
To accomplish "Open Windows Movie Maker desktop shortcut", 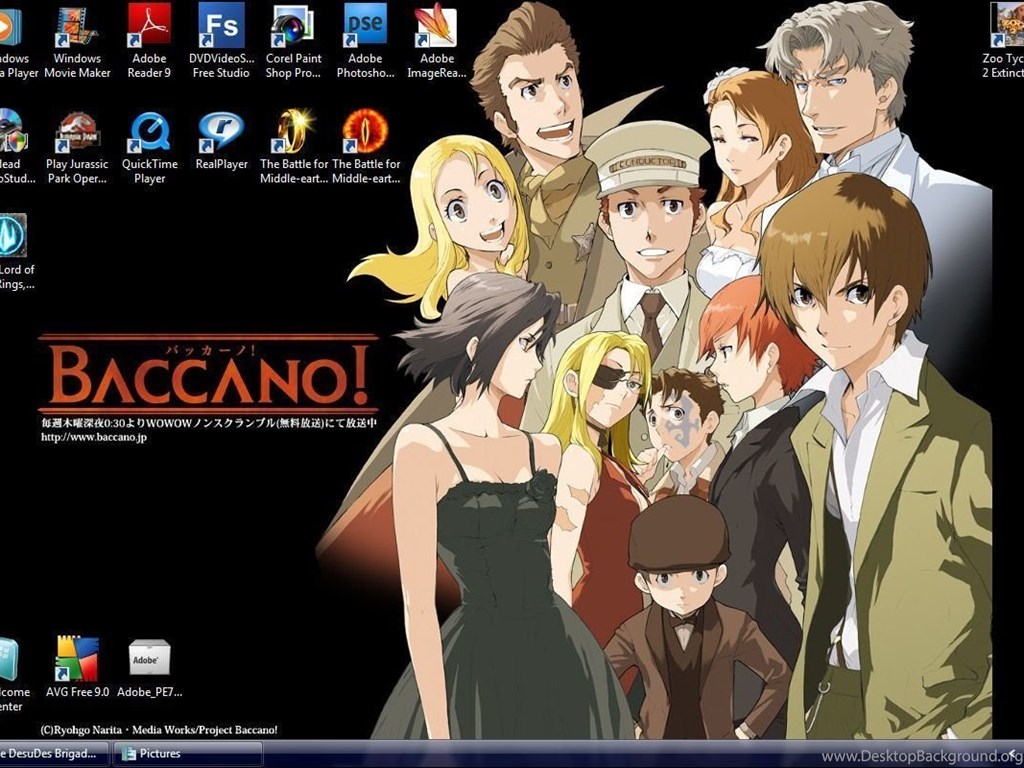I will coord(77,27).
